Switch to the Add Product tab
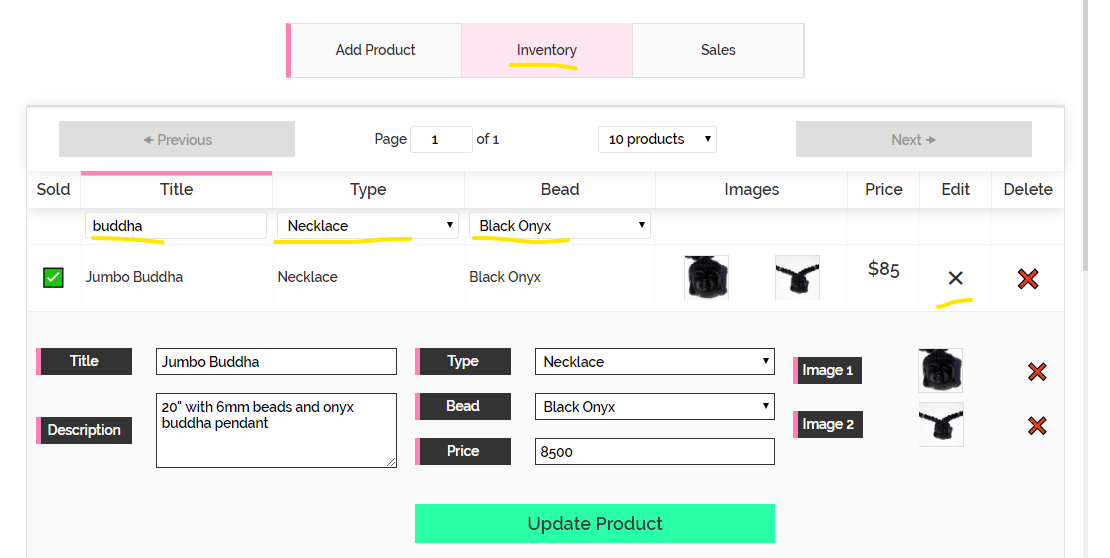 (375, 50)
